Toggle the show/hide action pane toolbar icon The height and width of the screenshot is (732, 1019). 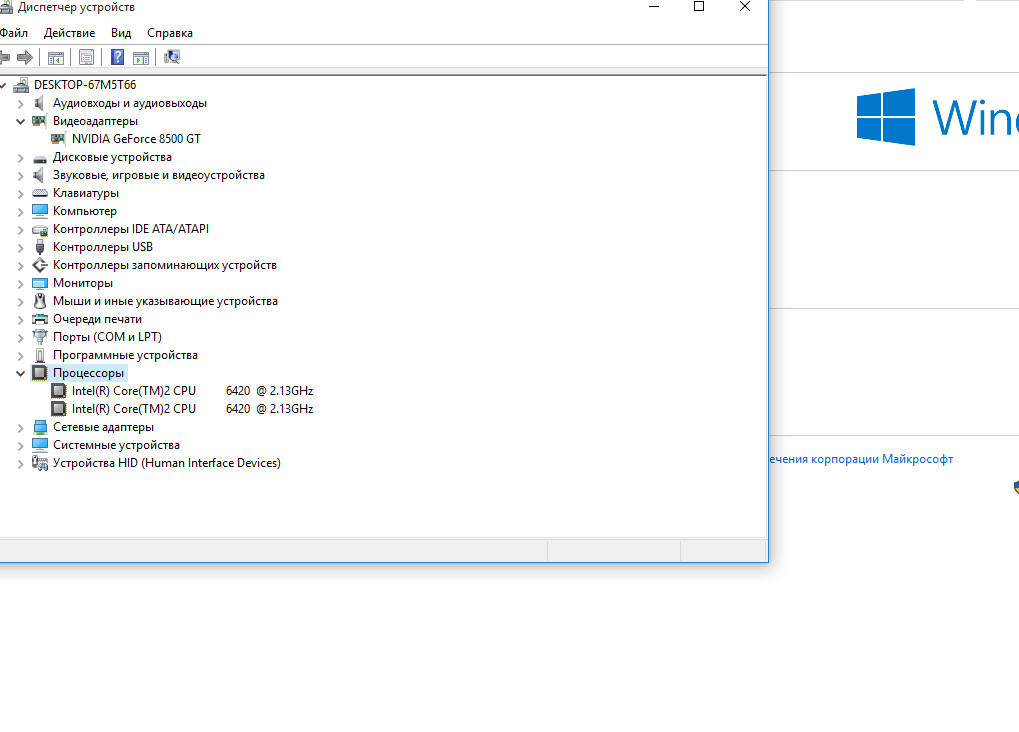pos(141,57)
